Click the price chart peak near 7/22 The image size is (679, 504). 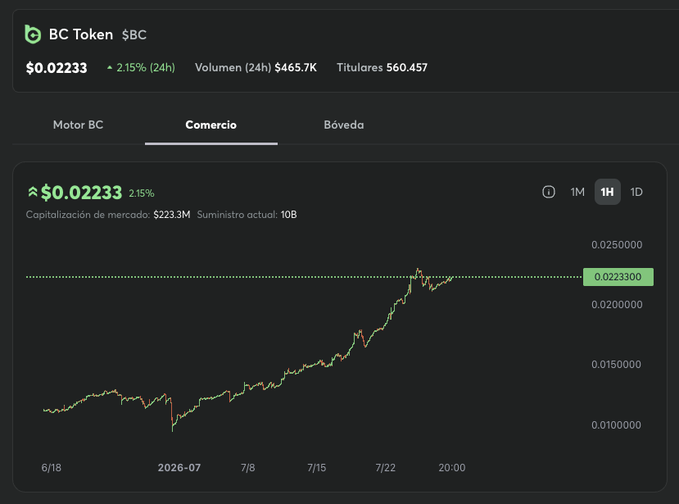pos(418,270)
